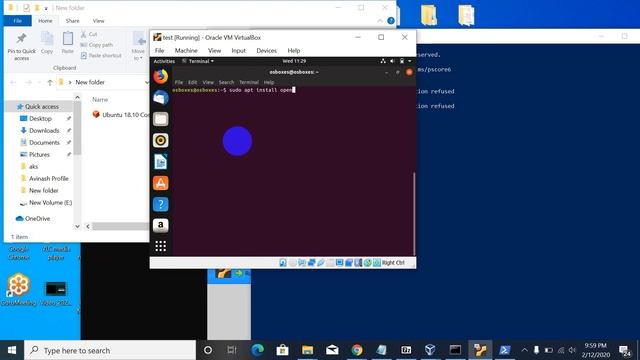This screenshot has height=360, width=640.
Task: Open the Files manager in the Ubuntu dock
Action: click(x=160, y=119)
